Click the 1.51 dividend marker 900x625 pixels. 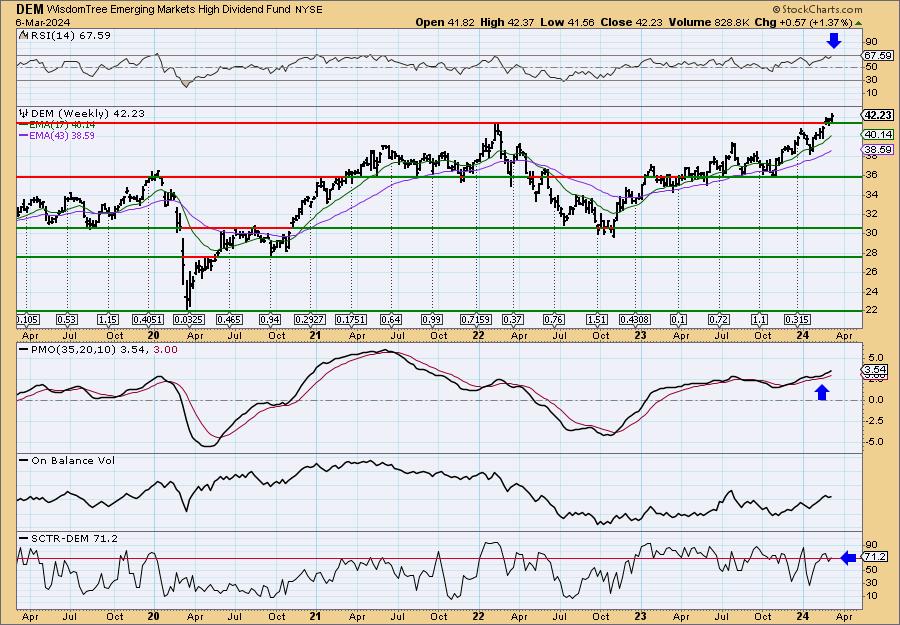598,320
